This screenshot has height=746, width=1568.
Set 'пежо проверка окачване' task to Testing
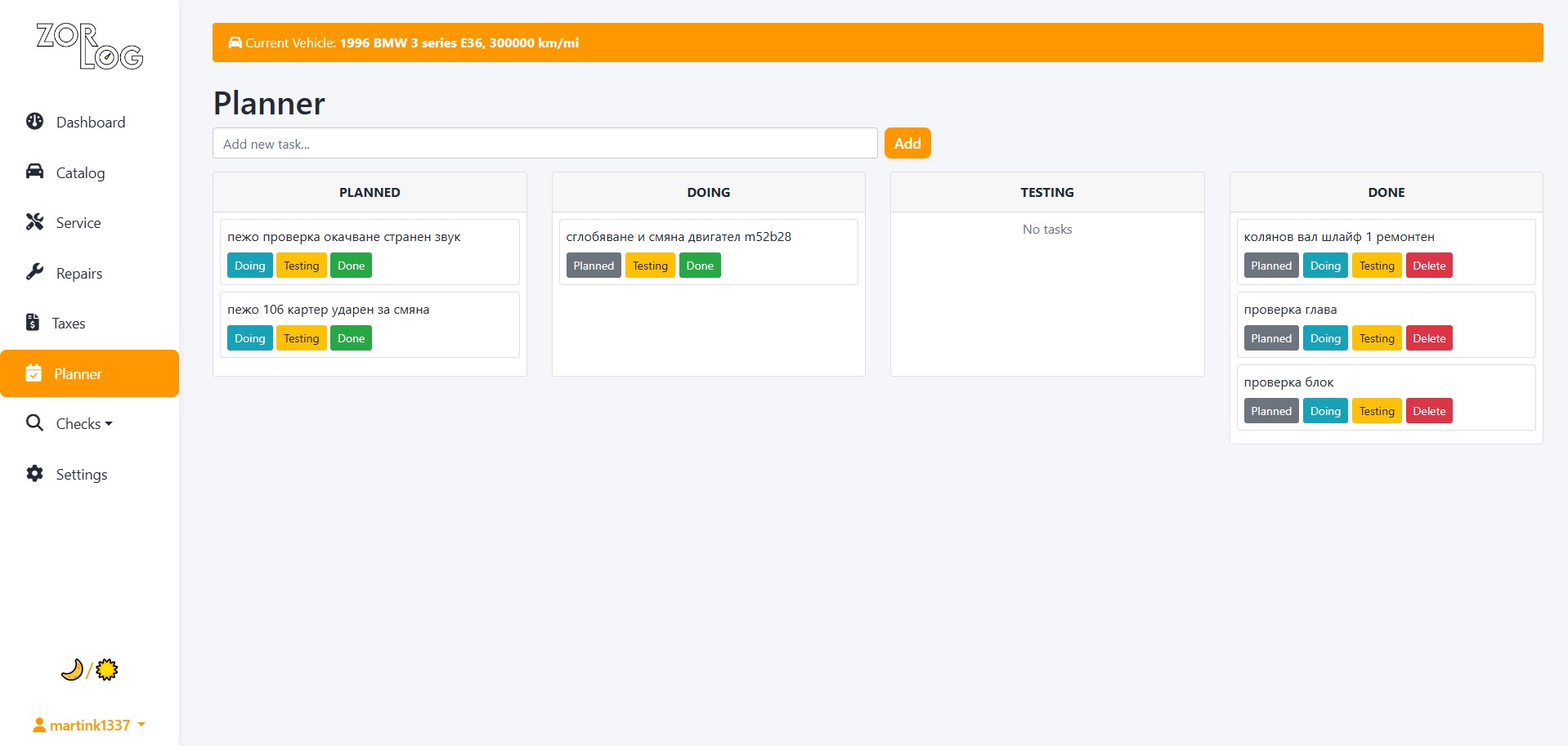pos(301,266)
